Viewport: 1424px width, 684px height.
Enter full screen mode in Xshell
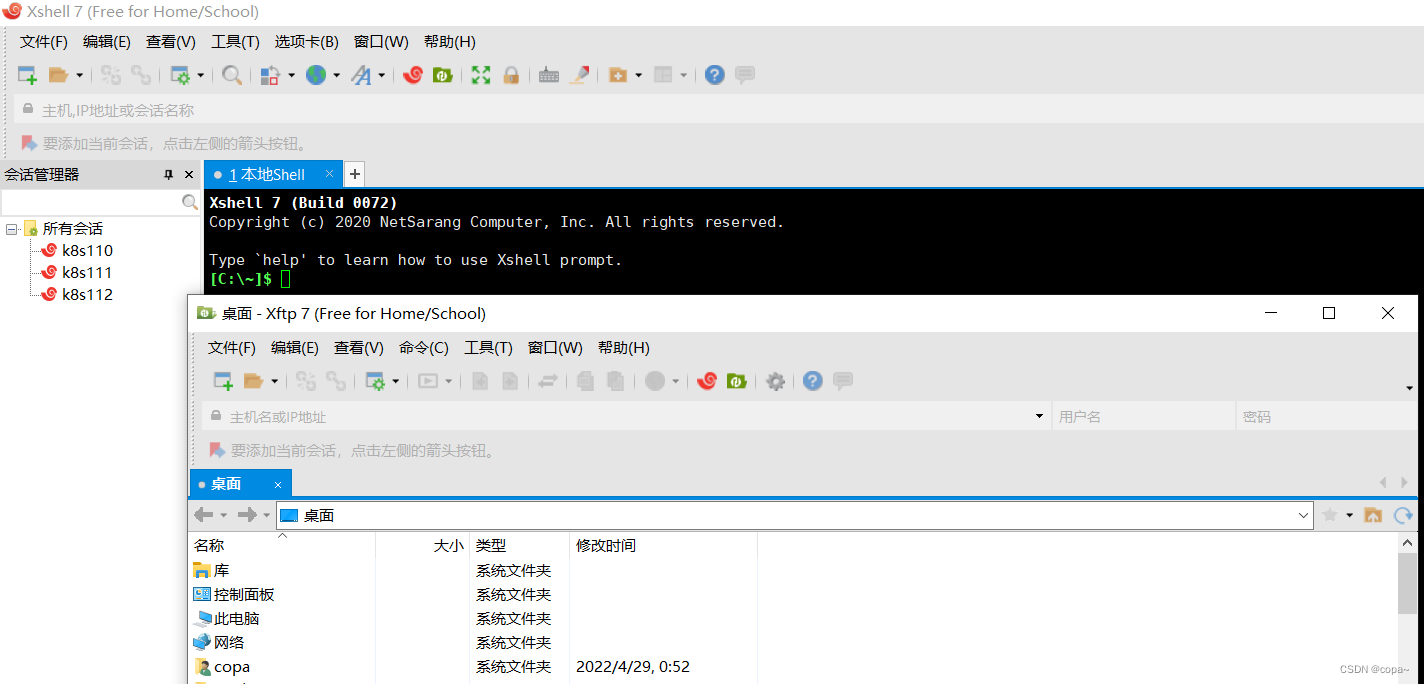pos(480,75)
